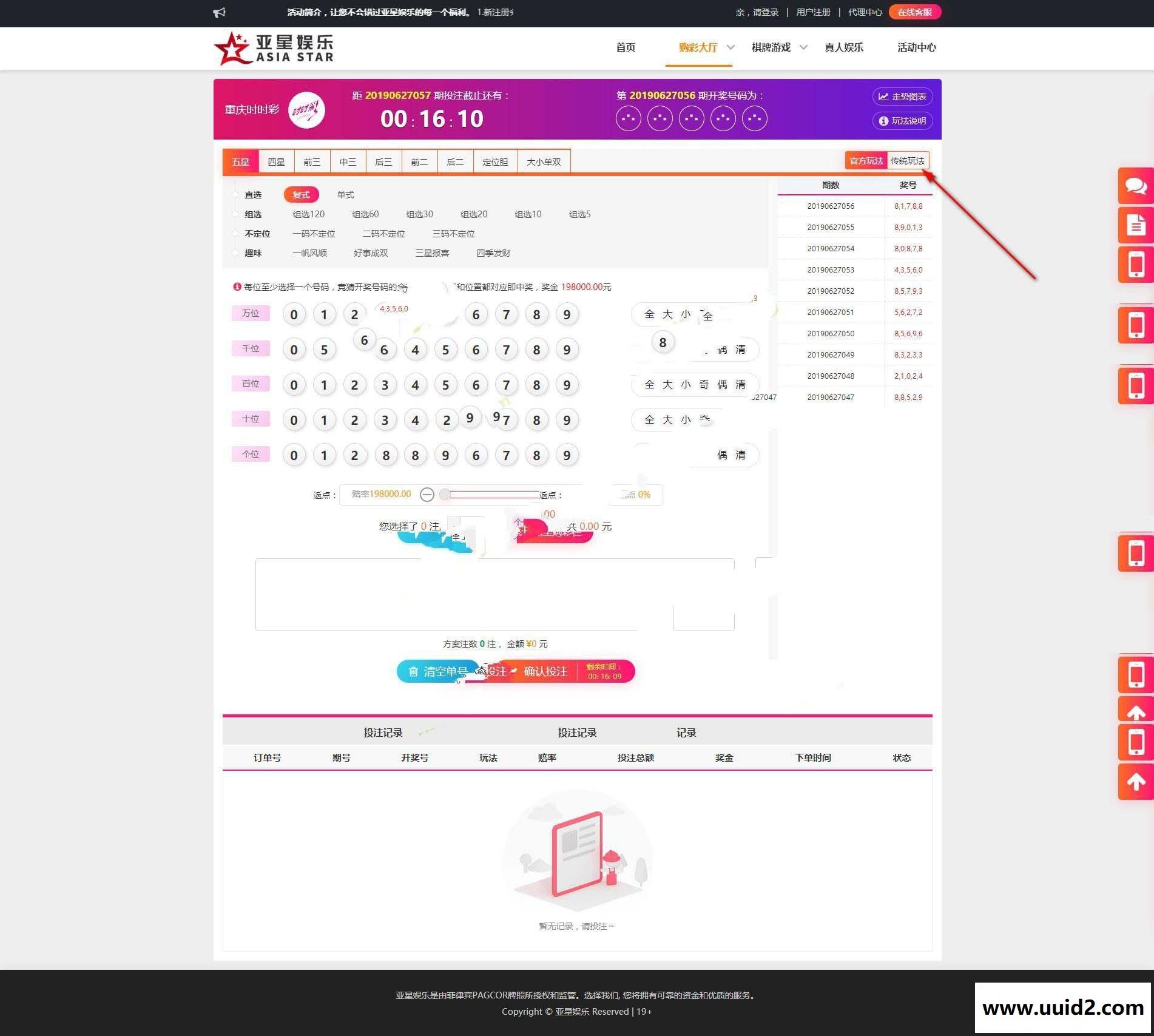Open the 大小单双 tab
This screenshot has width=1154, height=1036.
[x=544, y=161]
